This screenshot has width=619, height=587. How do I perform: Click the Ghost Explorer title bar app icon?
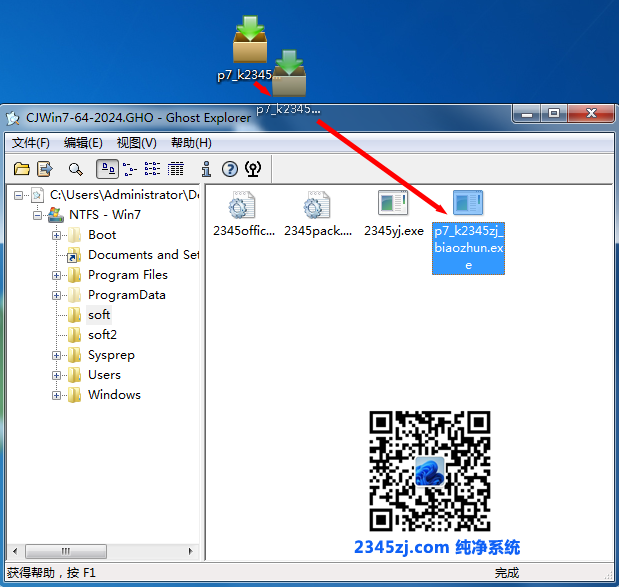[x=13, y=118]
